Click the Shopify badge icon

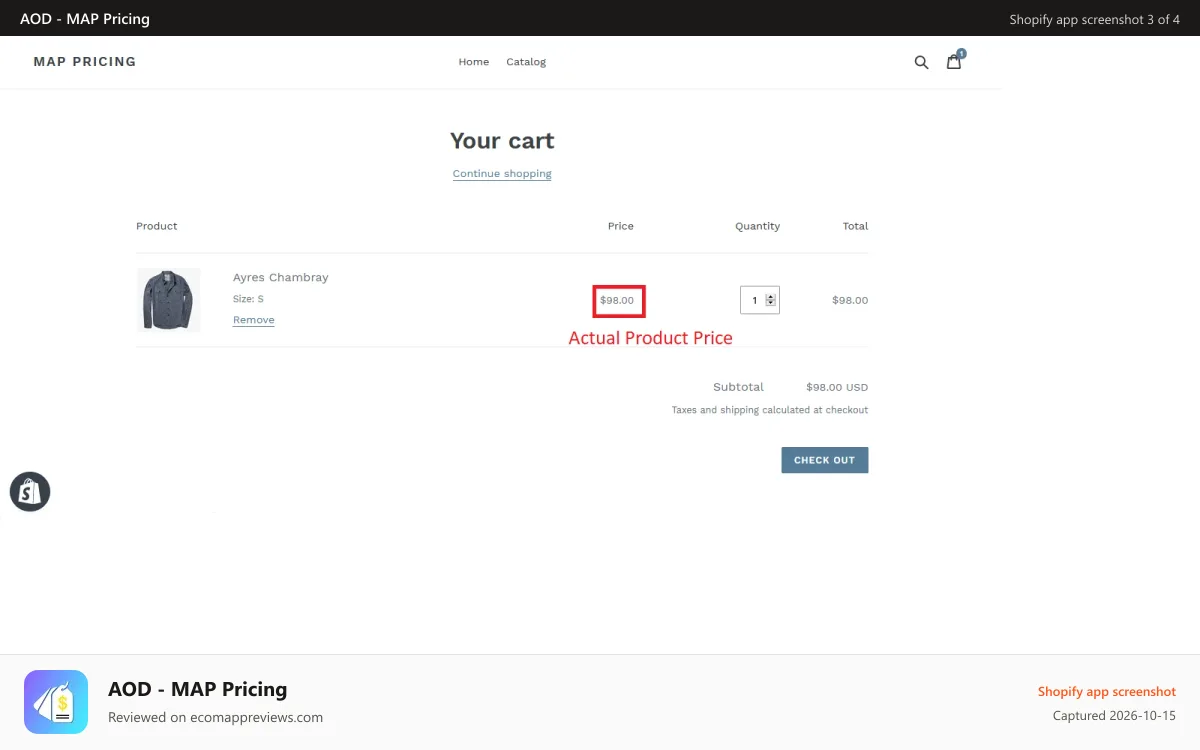30,491
